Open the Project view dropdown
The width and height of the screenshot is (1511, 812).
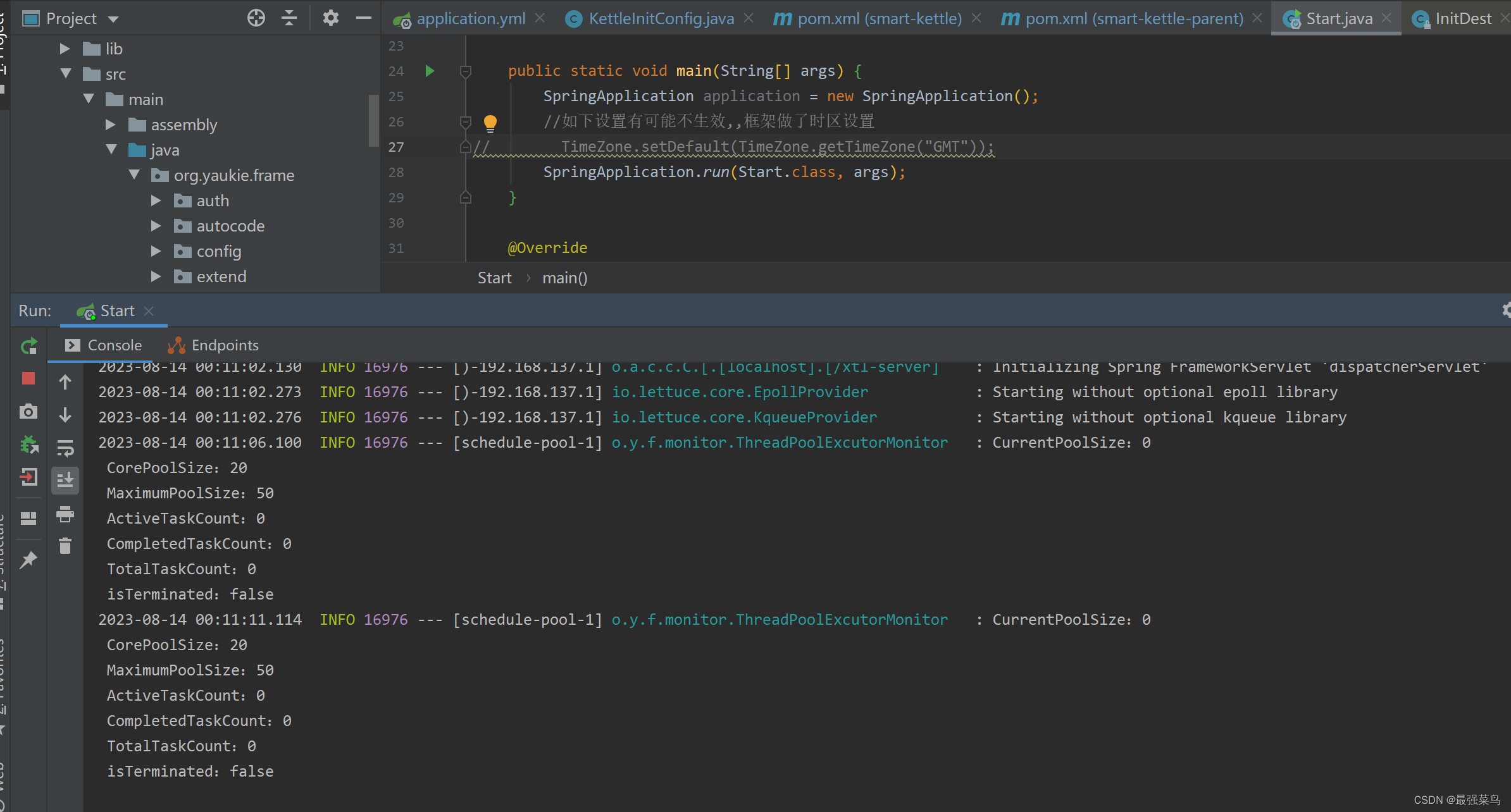click(113, 19)
